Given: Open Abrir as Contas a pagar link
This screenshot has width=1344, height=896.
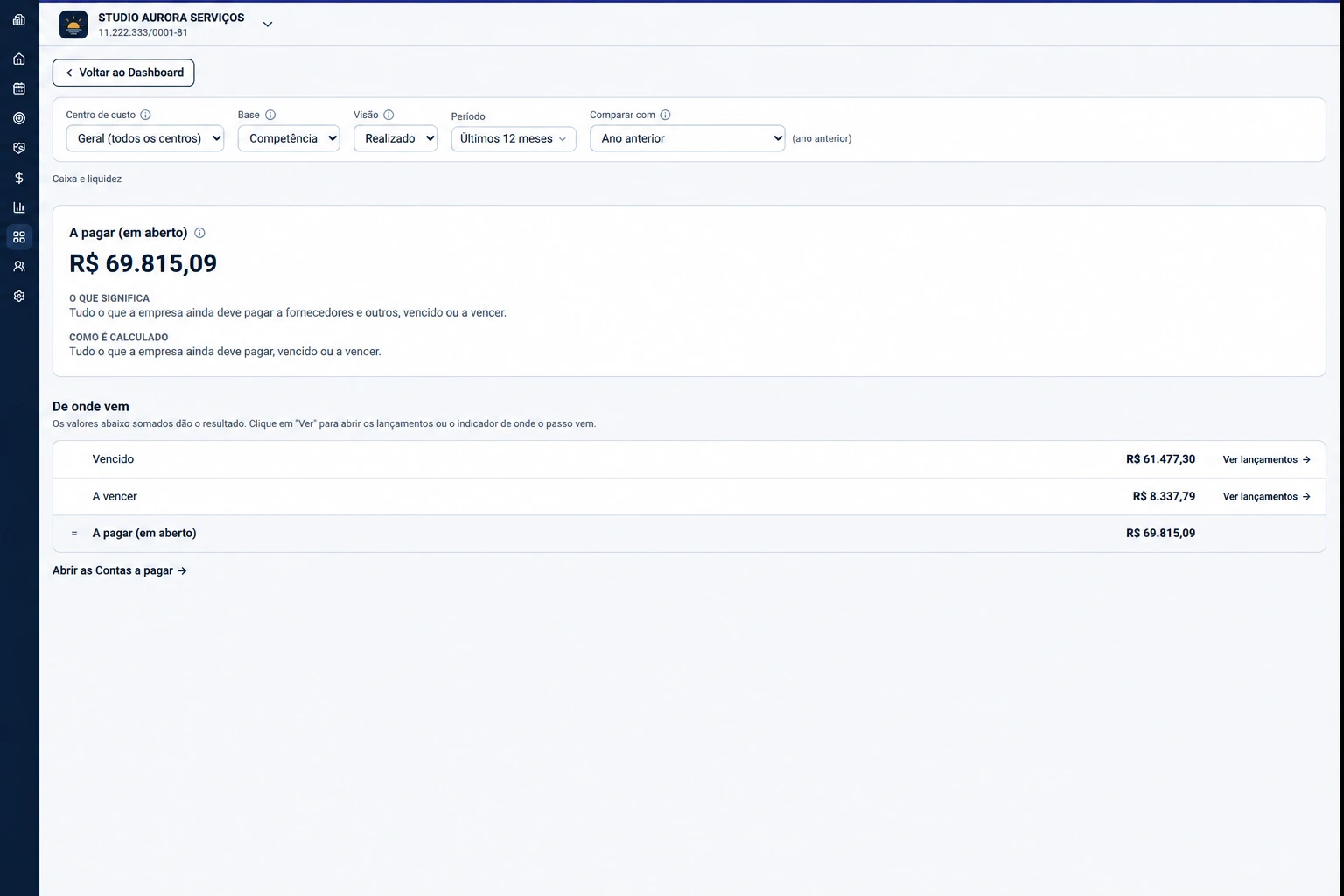Looking at the screenshot, I should [120, 570].
